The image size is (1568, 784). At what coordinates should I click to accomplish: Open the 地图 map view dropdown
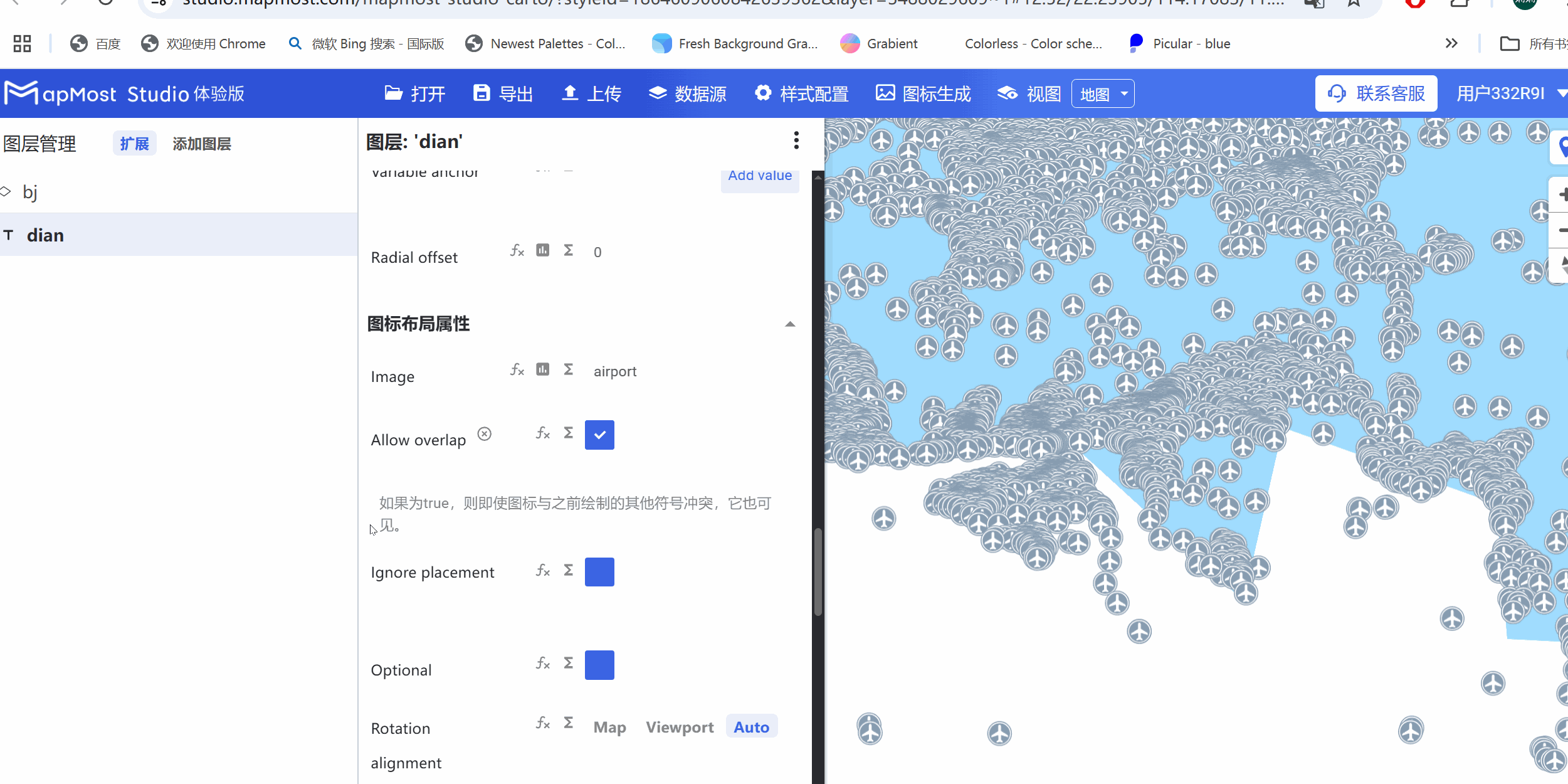click(1102, 93)
